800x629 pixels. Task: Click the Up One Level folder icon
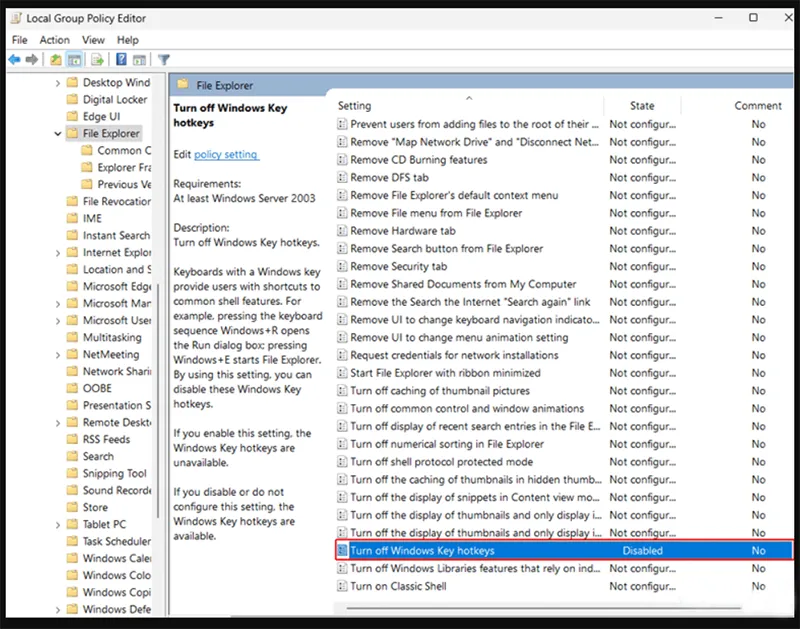pyautogui.click(x=55, y=60)
